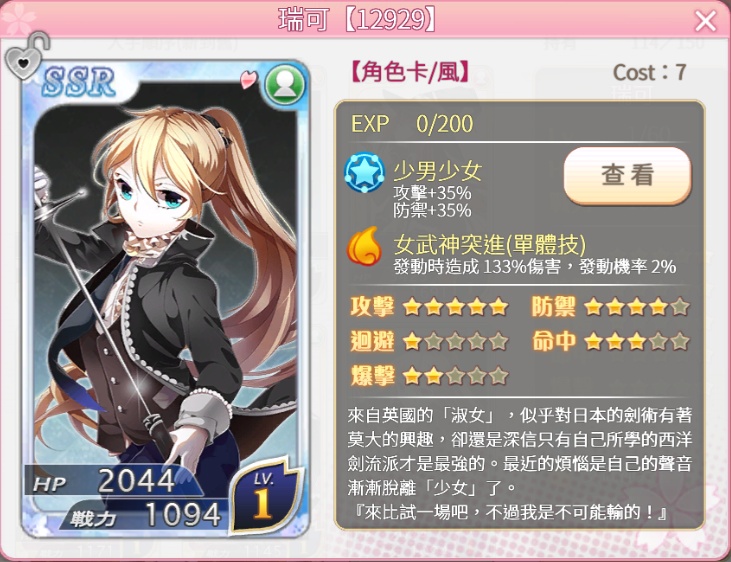Image resolution: width=731 pixels, height=562 pixels.
Task: Click the HP 2044 stat bar
Action: [110, 481]
